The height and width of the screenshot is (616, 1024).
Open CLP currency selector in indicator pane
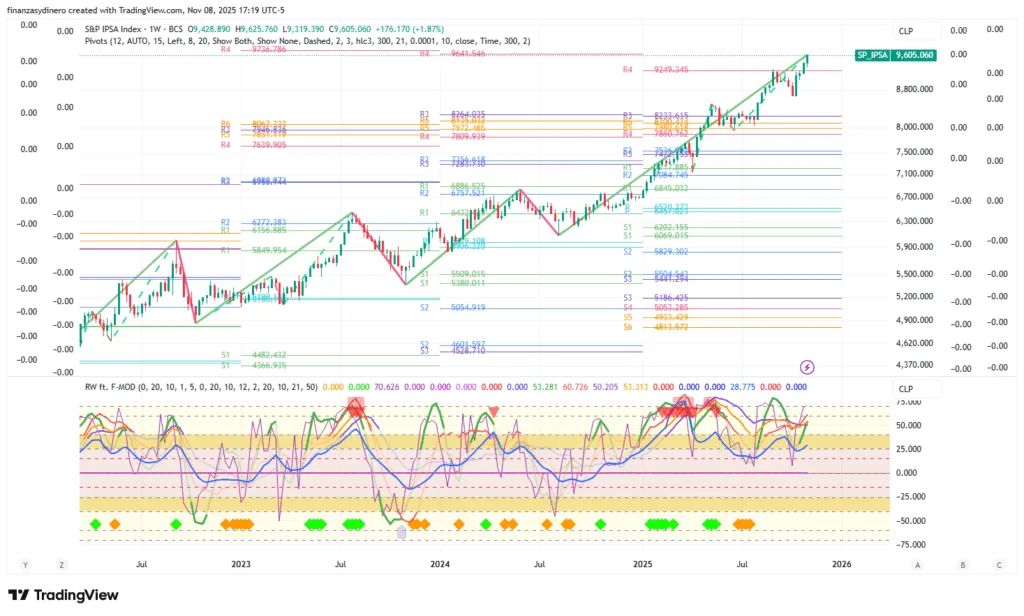906,388
